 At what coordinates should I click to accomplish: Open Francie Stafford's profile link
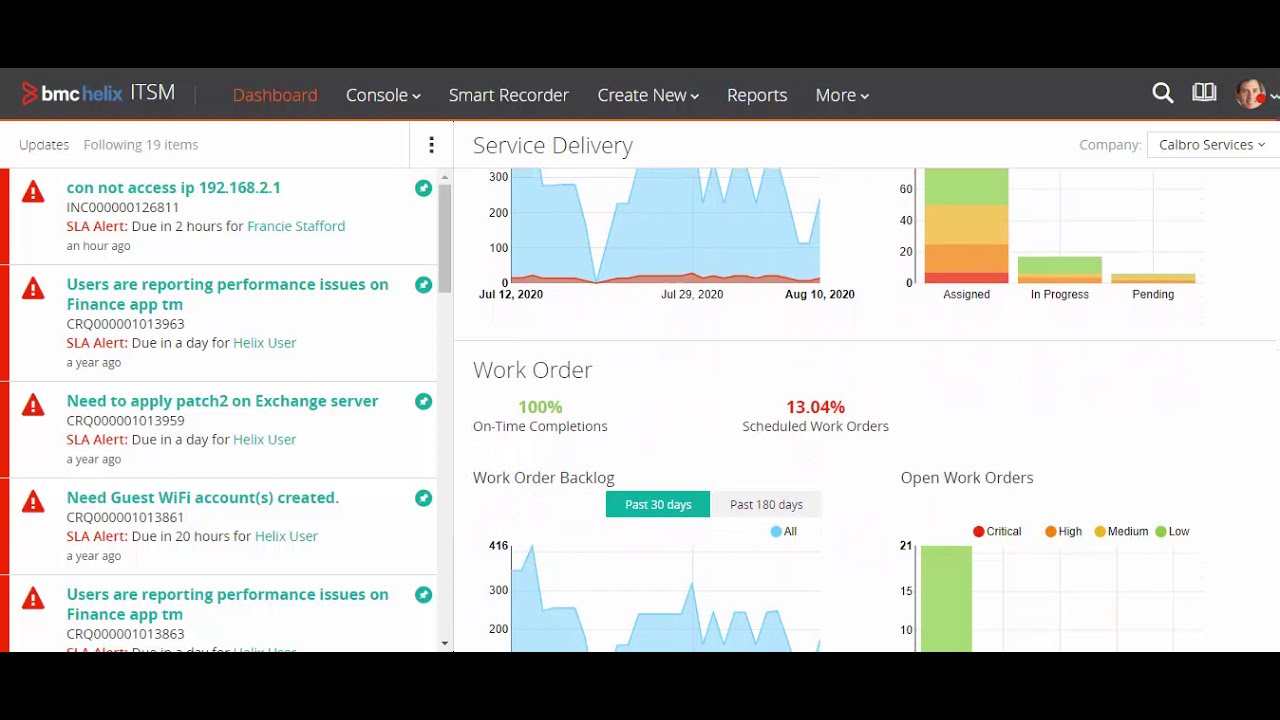click(296, 226)
